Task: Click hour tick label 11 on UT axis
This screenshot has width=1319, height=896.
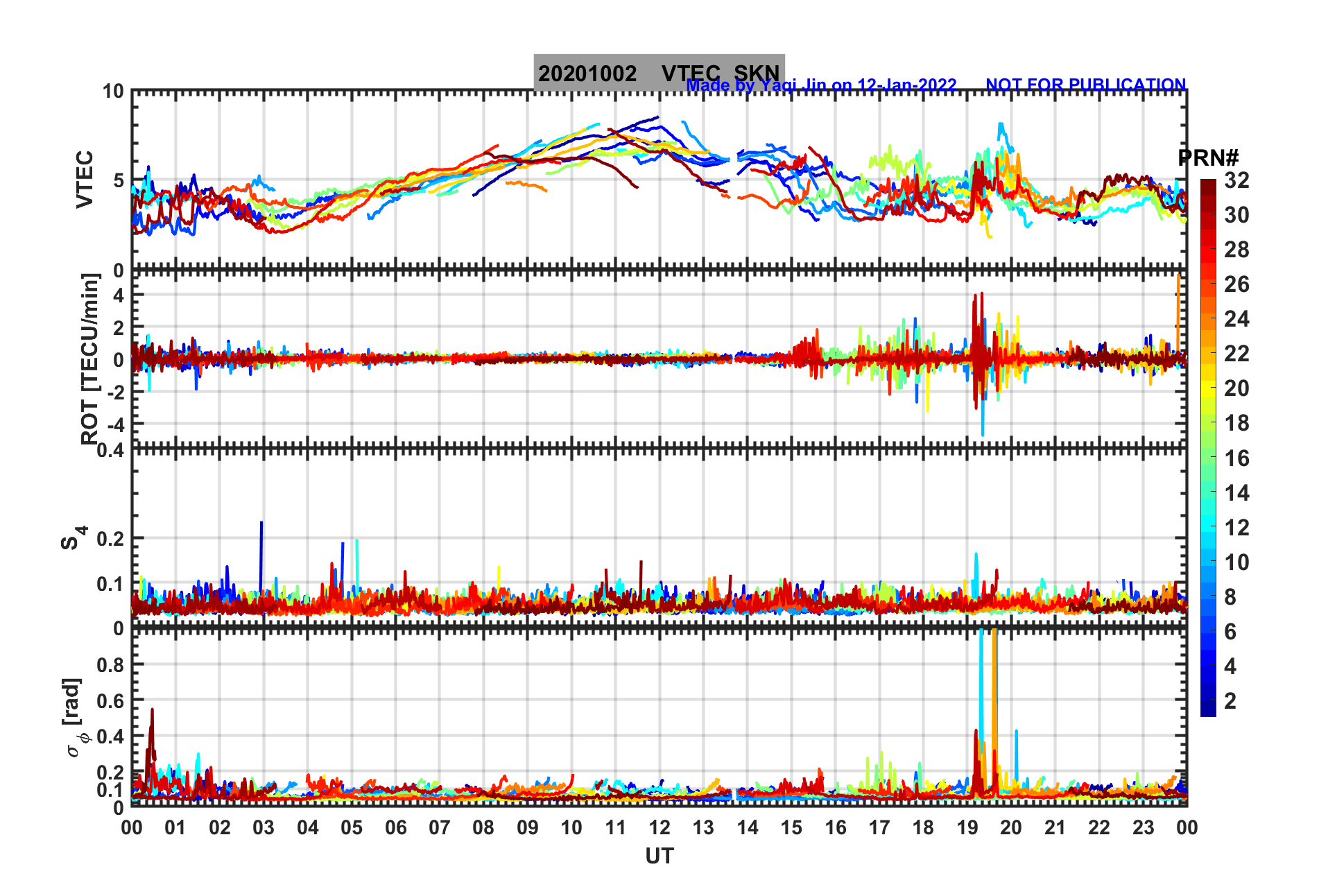Action: (616, 827)
